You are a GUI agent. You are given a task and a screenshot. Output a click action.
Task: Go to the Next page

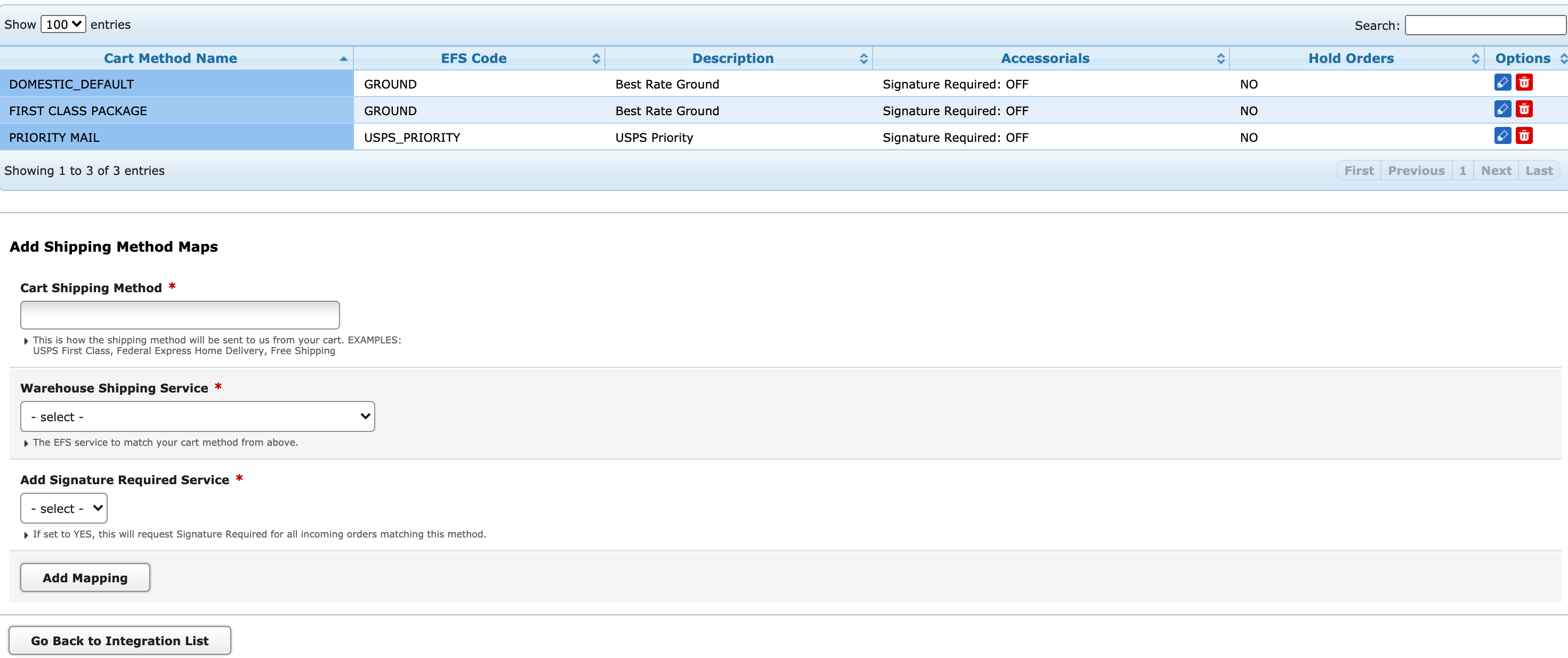click(x=1496, y=171)
